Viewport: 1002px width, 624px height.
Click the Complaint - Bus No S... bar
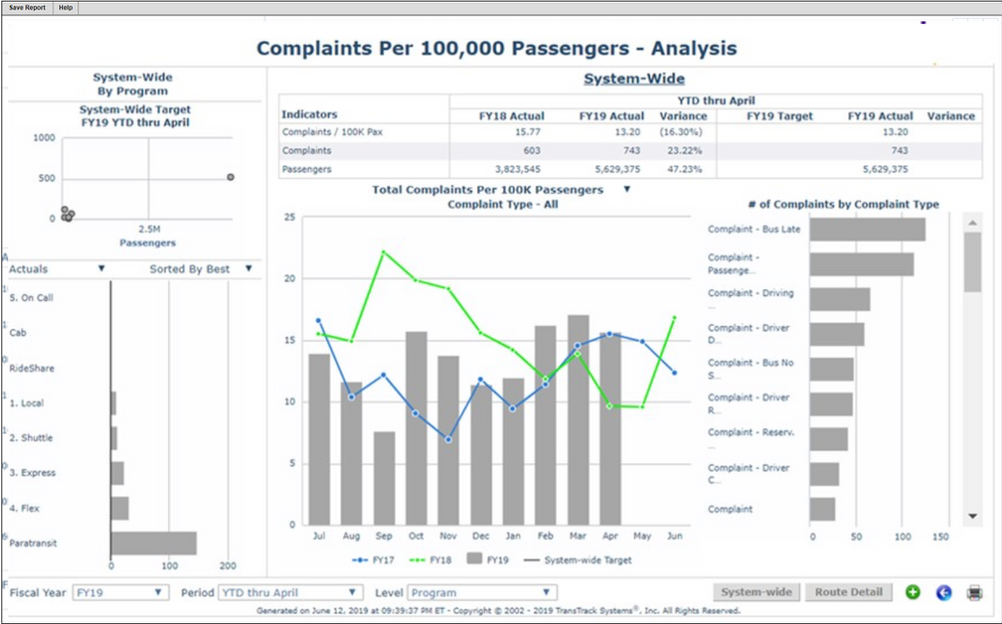click(831, 369)
